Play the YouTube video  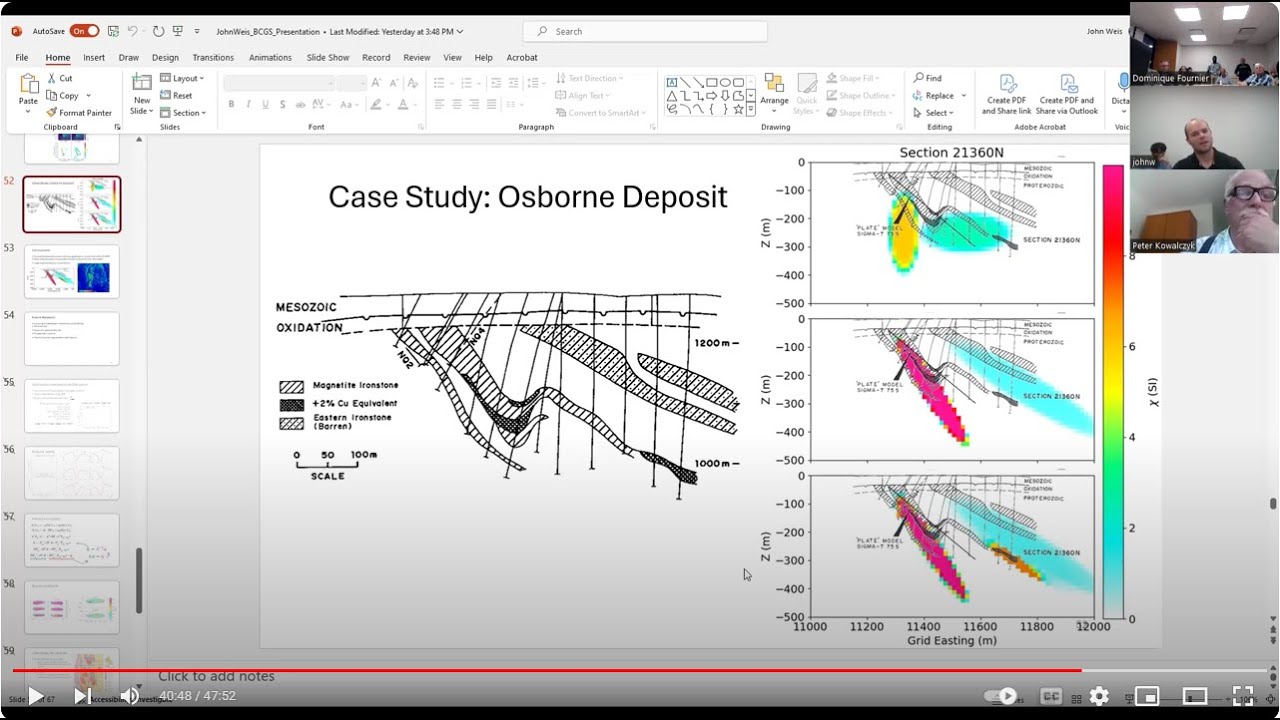coord(35,695)
